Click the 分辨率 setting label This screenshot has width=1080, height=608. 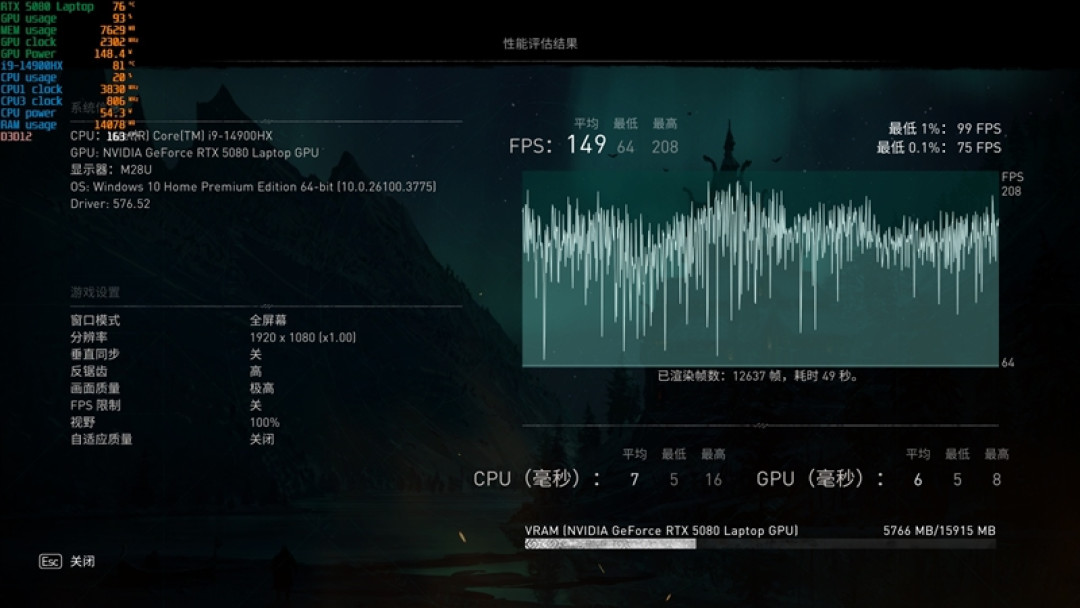tap(89, 337)
